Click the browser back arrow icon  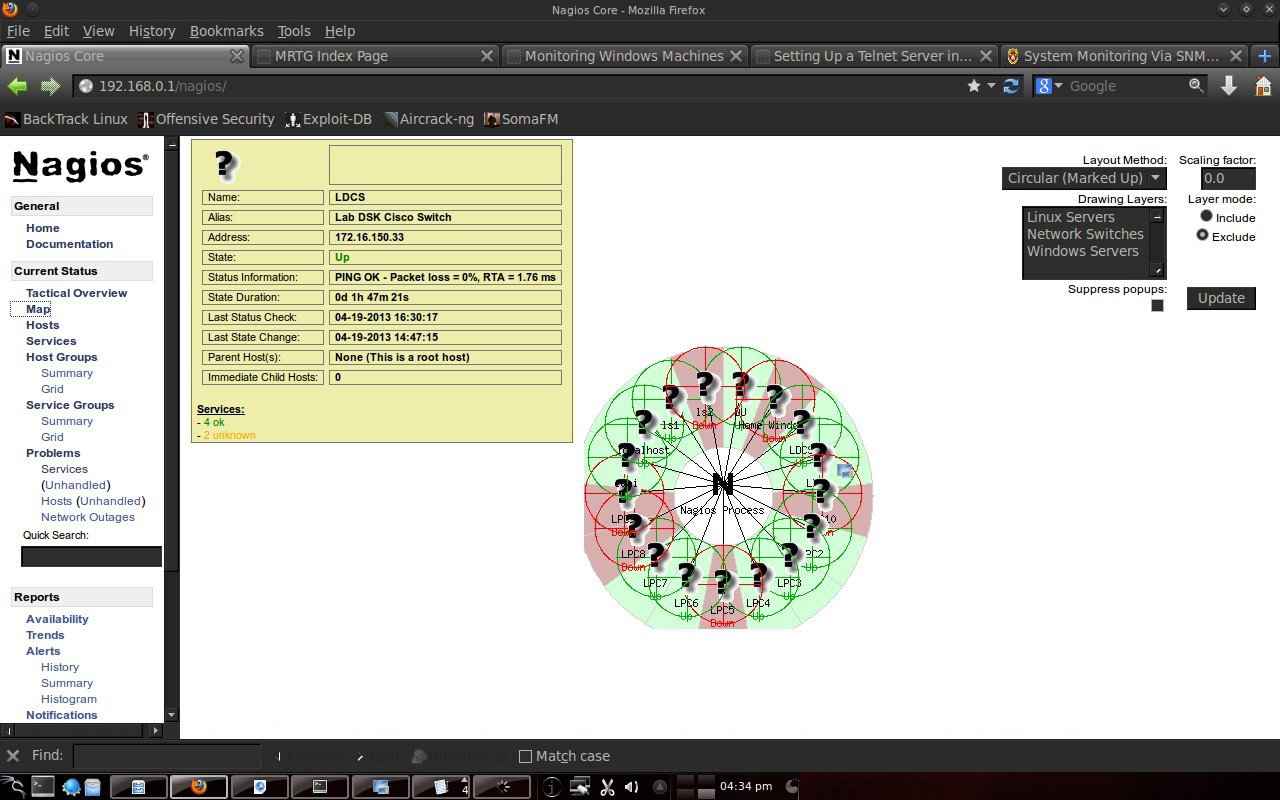point(17,86)
